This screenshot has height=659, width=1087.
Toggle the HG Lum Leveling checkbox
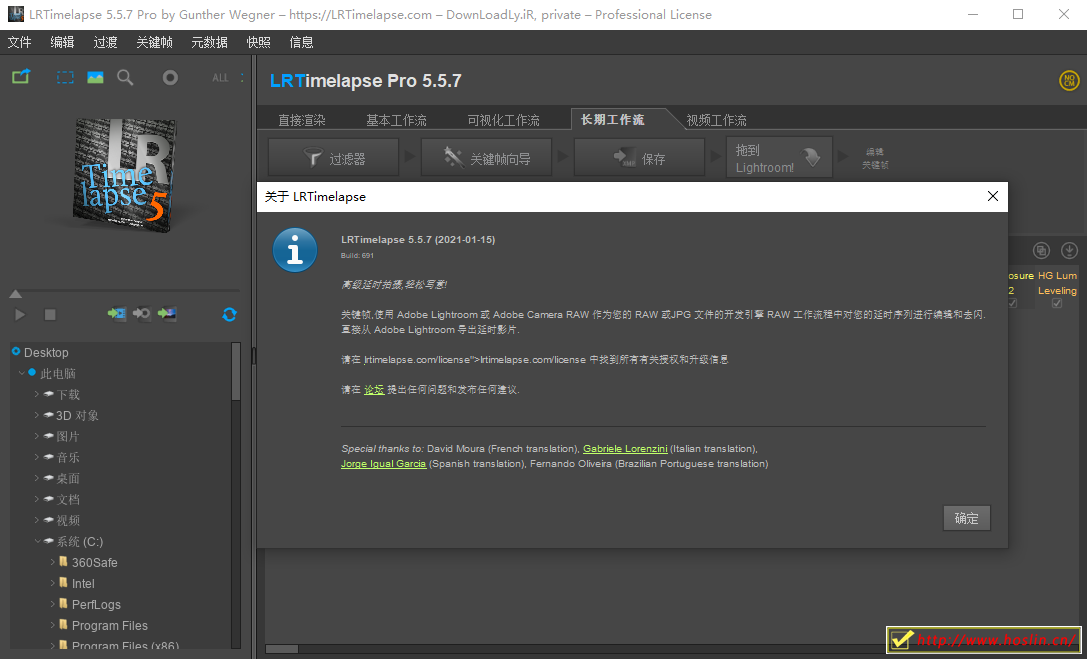[x=1056, y=303]
